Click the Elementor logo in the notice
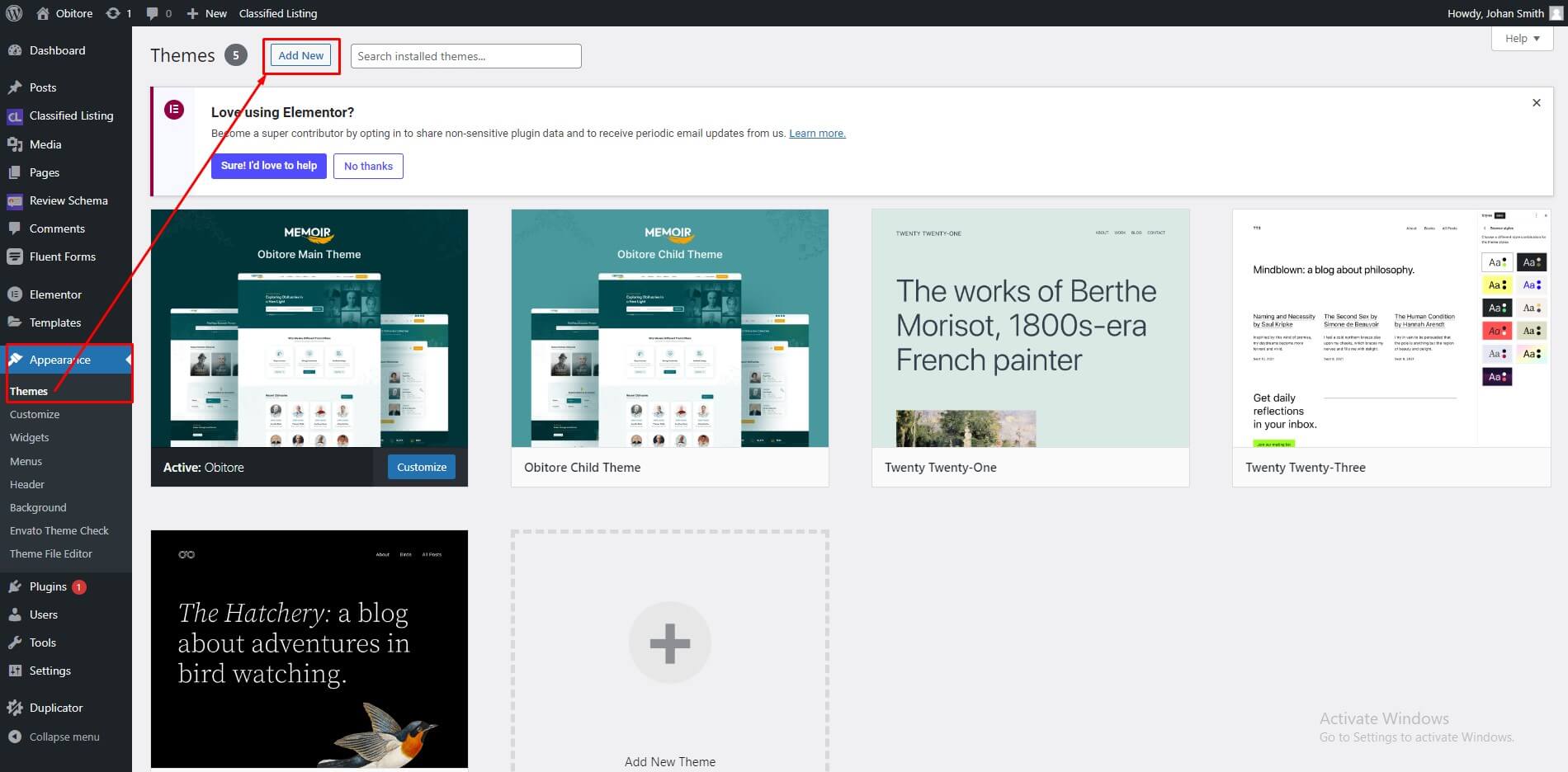This screenshot has height=772, width=1568. tap(174, 110)
